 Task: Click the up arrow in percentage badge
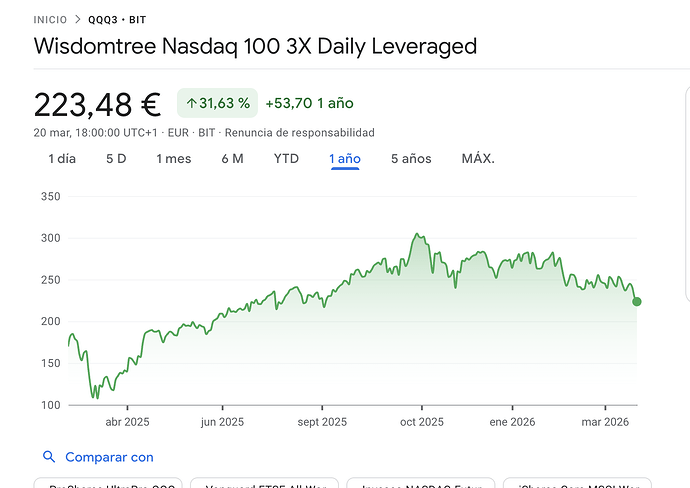(x=191, y=103)
